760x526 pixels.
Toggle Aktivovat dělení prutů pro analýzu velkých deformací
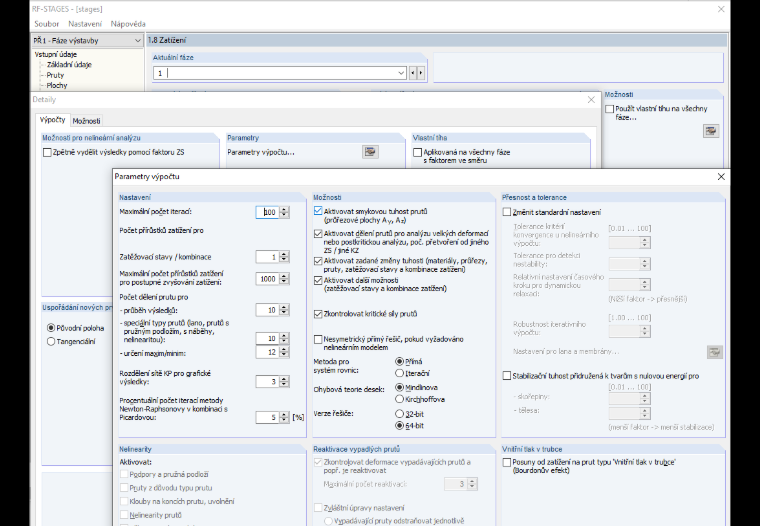[x=318, y=233]
